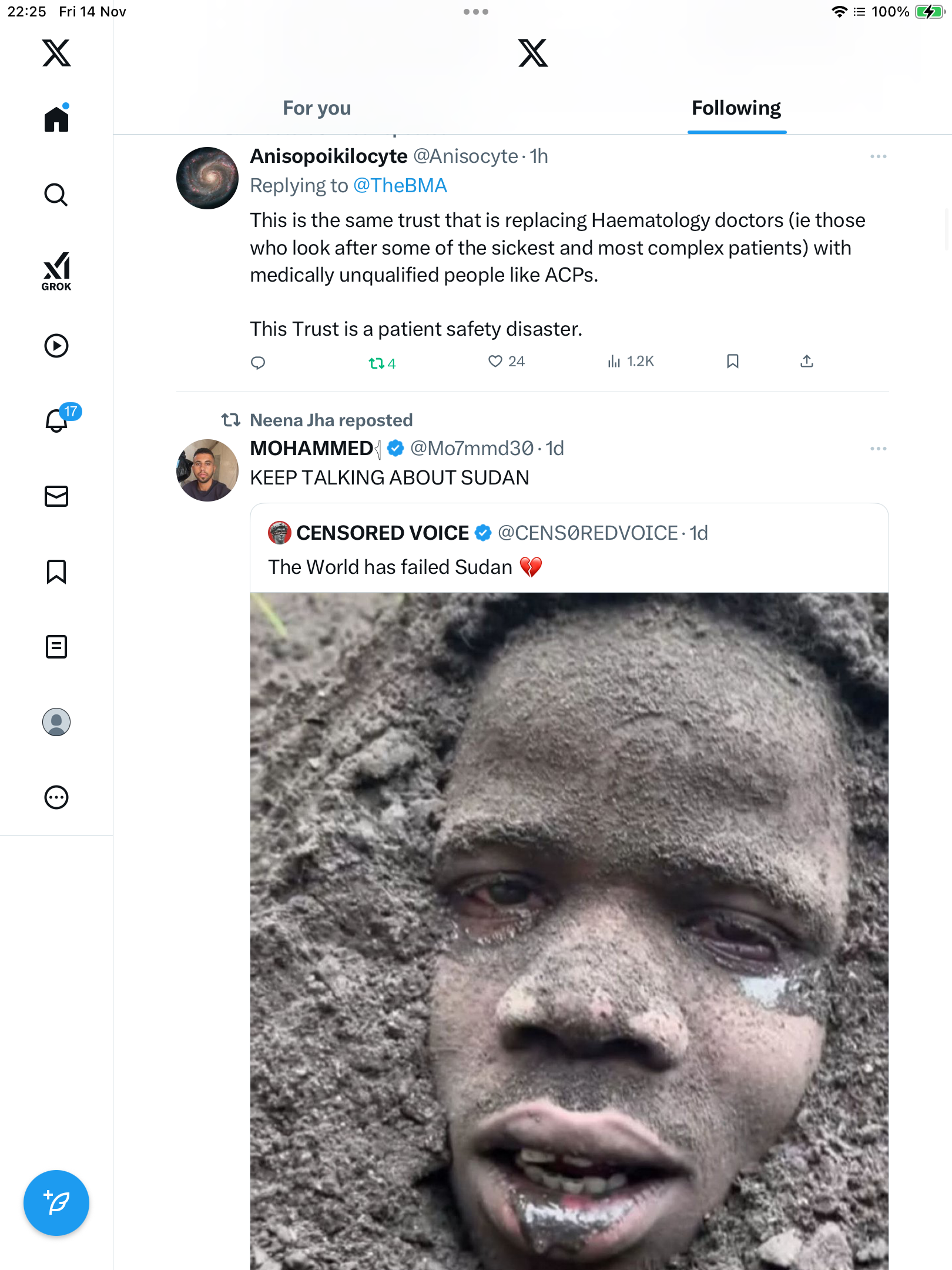Open Bookmarks from the sidebar
This screenshot has height=1270, width=952.
56,571
